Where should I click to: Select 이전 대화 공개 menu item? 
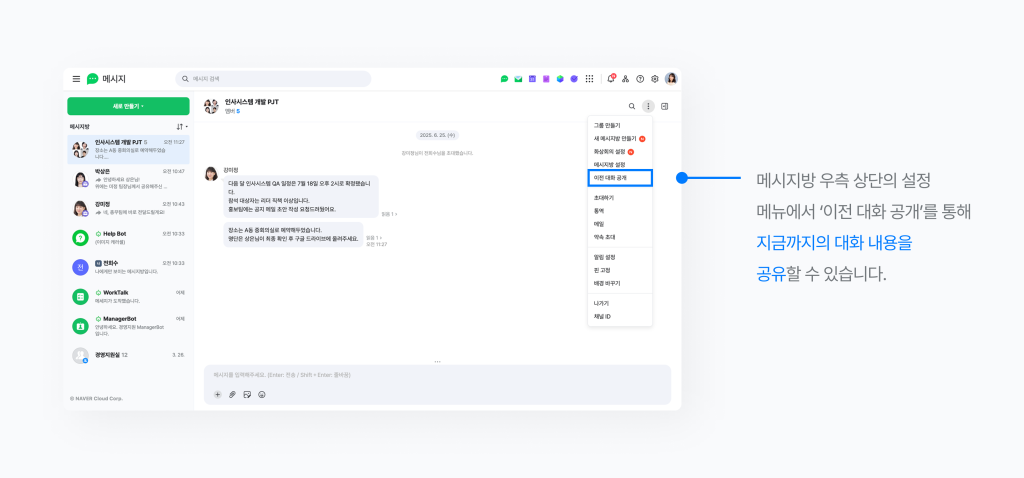tap(620, 178)
